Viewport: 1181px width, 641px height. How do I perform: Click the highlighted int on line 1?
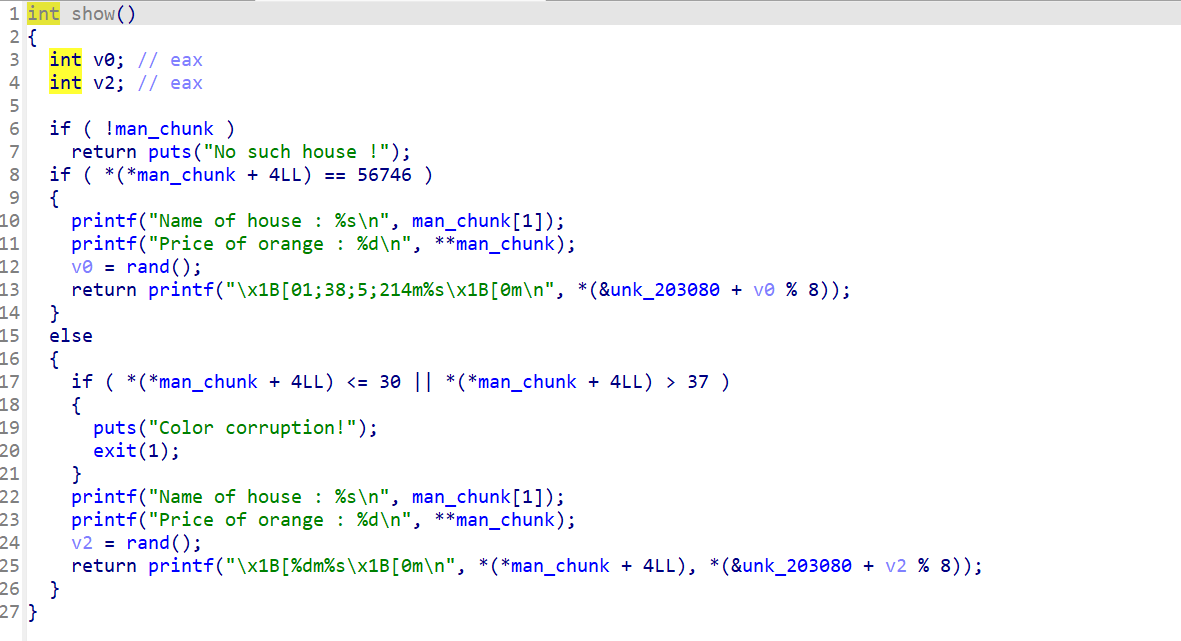[x=43, y=14]
